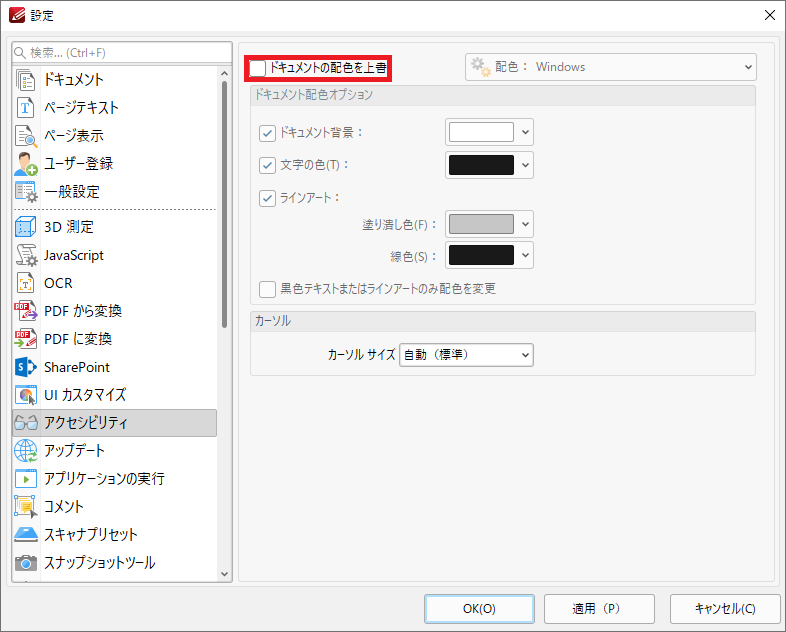Expand the ドキュメント背景 color dropdown arrow
This screenshot has width=786, height=632.
[525, 132]
